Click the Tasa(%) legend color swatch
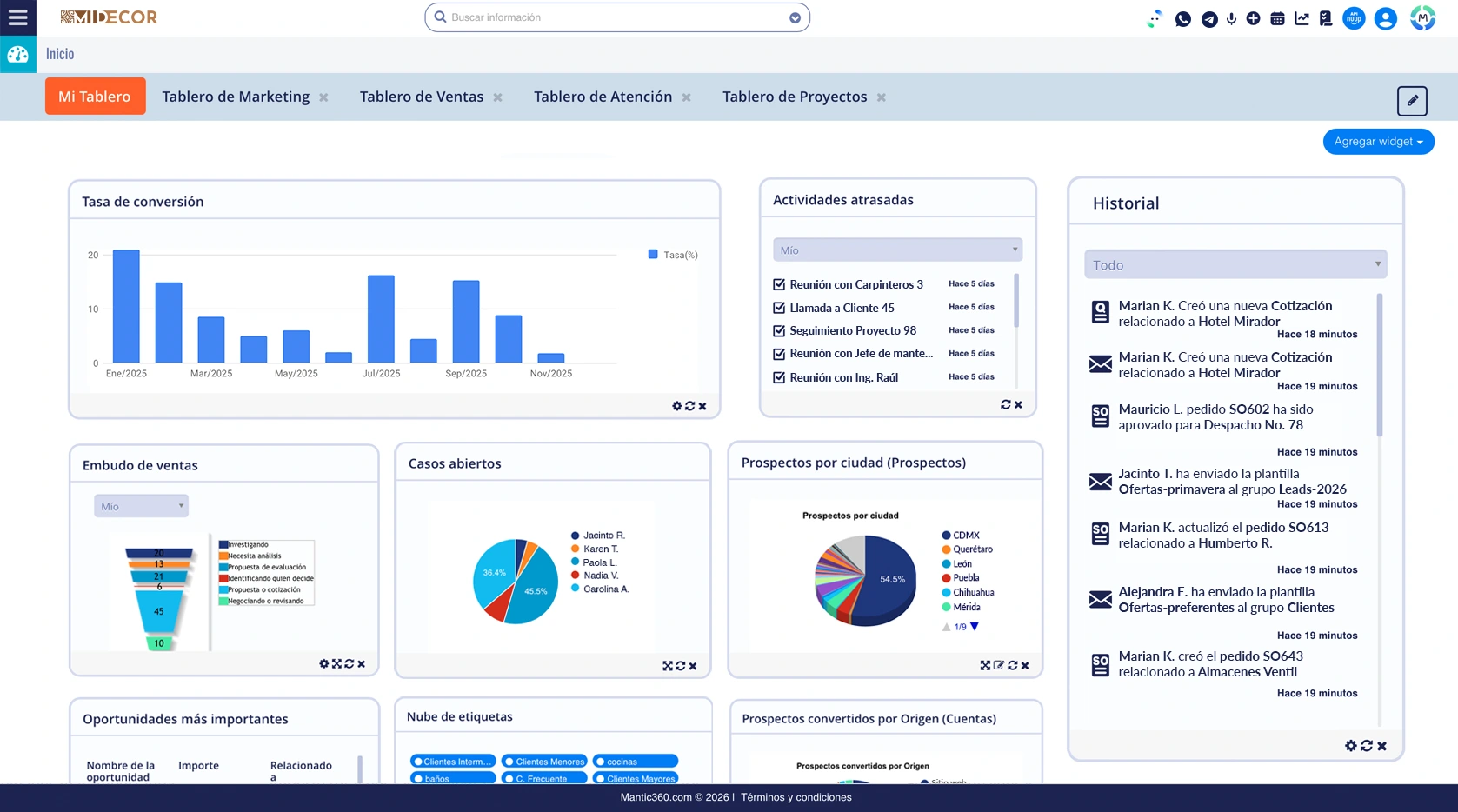The height and width of the screenshot is (812, 1458). coord(653,255)
